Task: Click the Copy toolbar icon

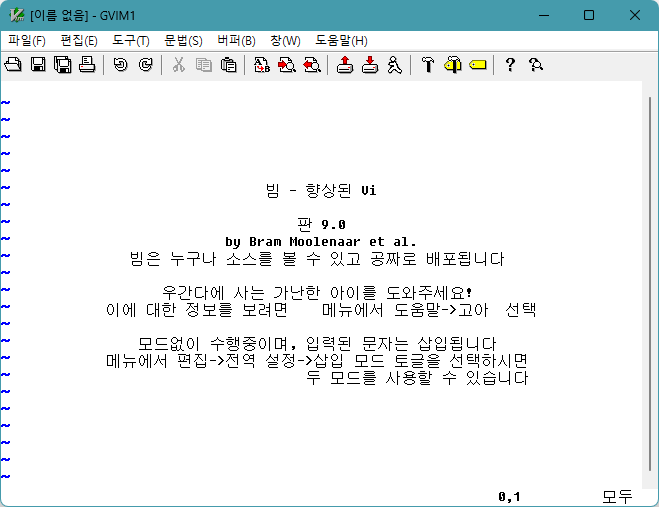Action: click(203, 65)
